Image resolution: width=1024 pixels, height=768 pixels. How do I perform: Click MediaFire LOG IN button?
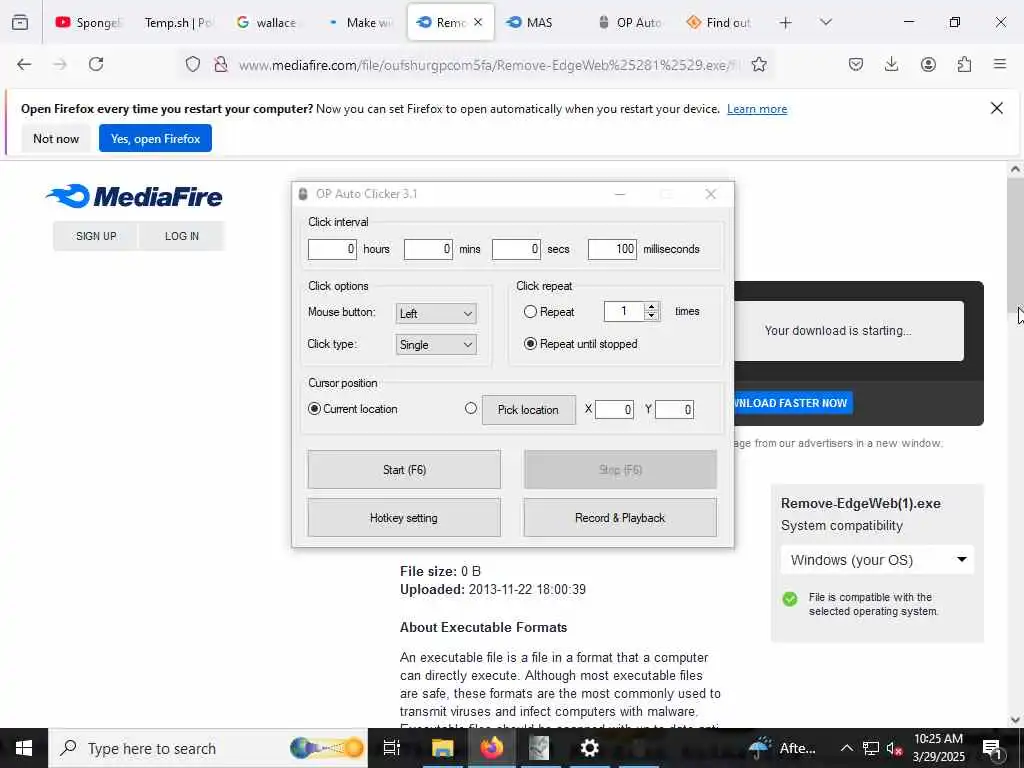pos(182,236)
